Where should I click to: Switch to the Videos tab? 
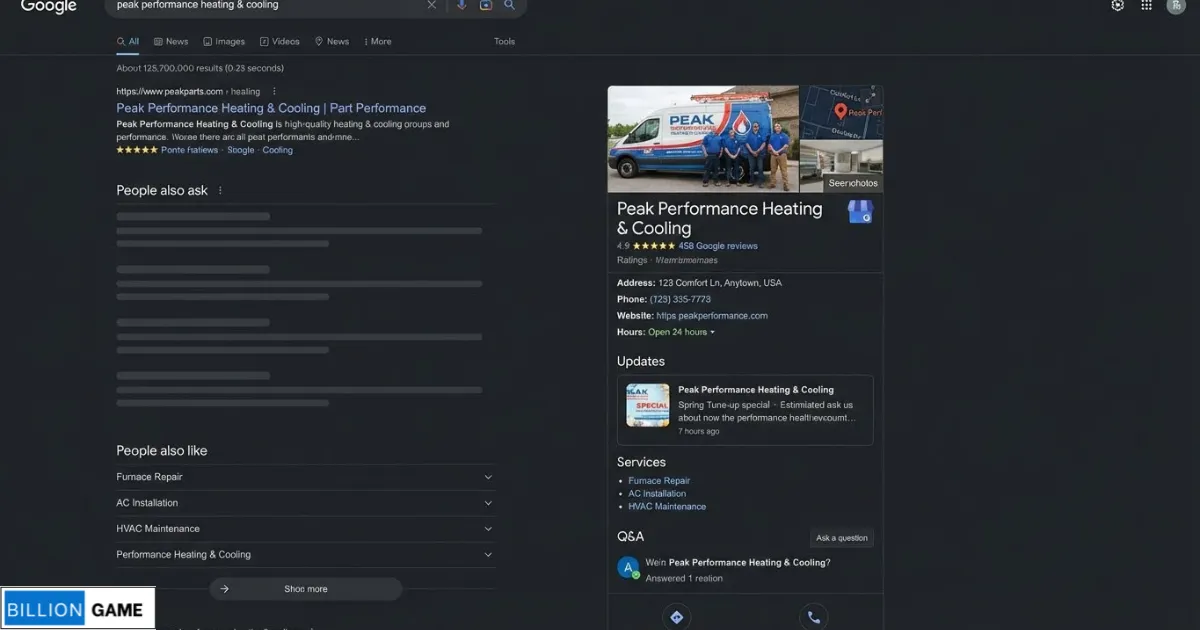tap(280, 42)
